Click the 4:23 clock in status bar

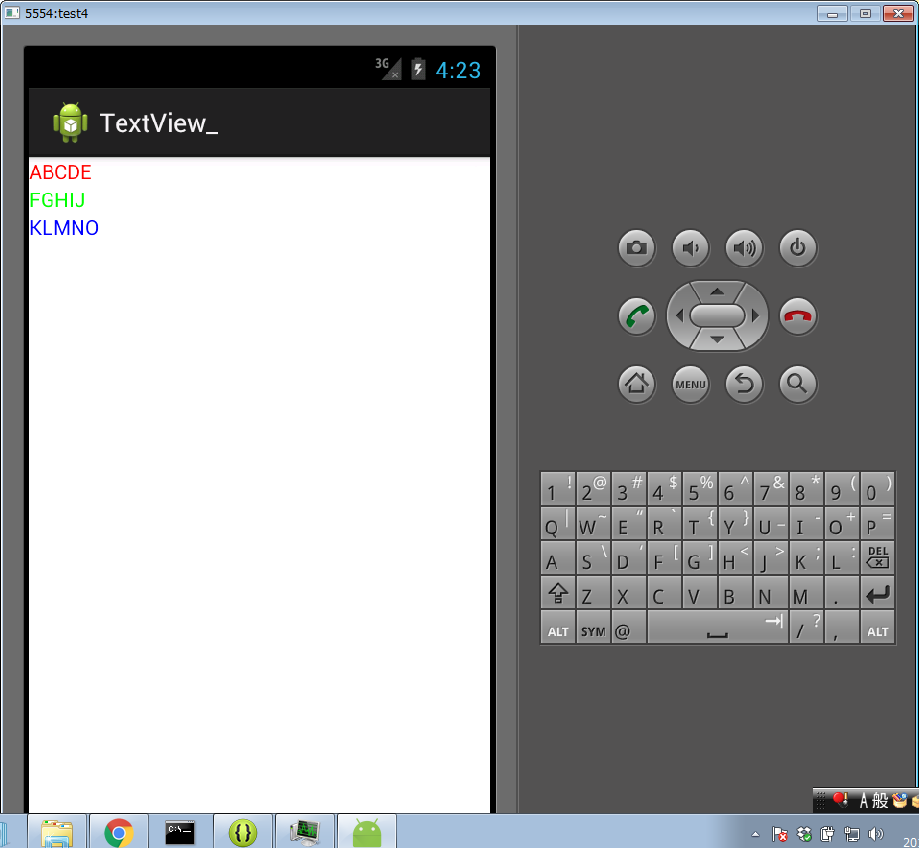[x=458, y=70]
